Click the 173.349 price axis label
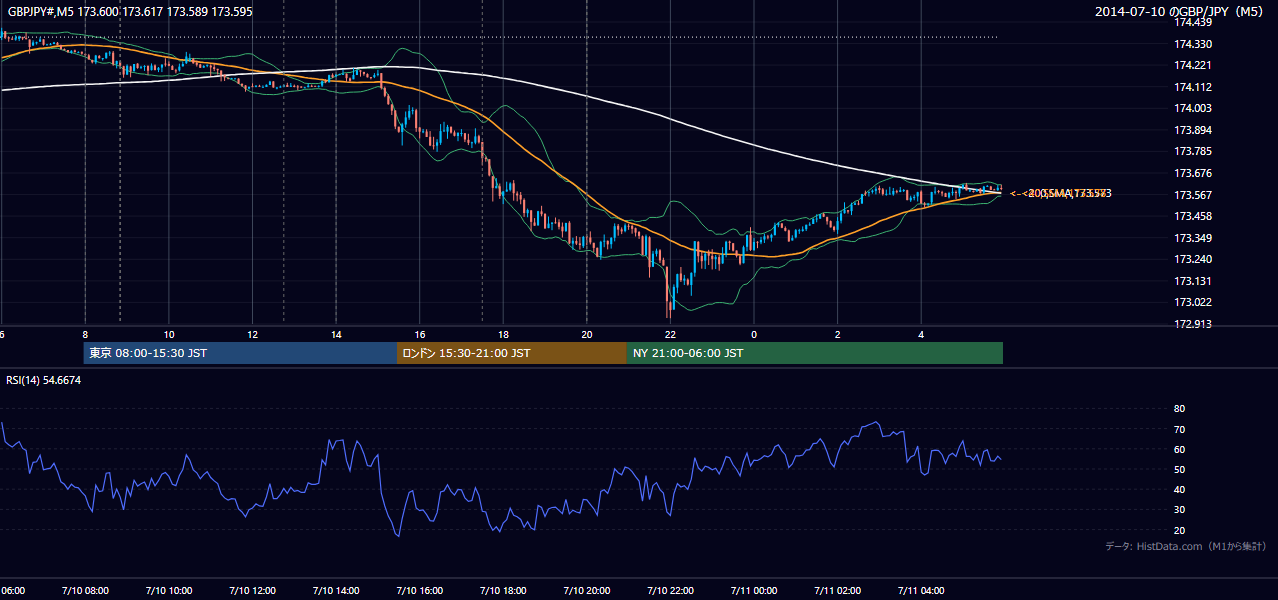 (1192, 238)
